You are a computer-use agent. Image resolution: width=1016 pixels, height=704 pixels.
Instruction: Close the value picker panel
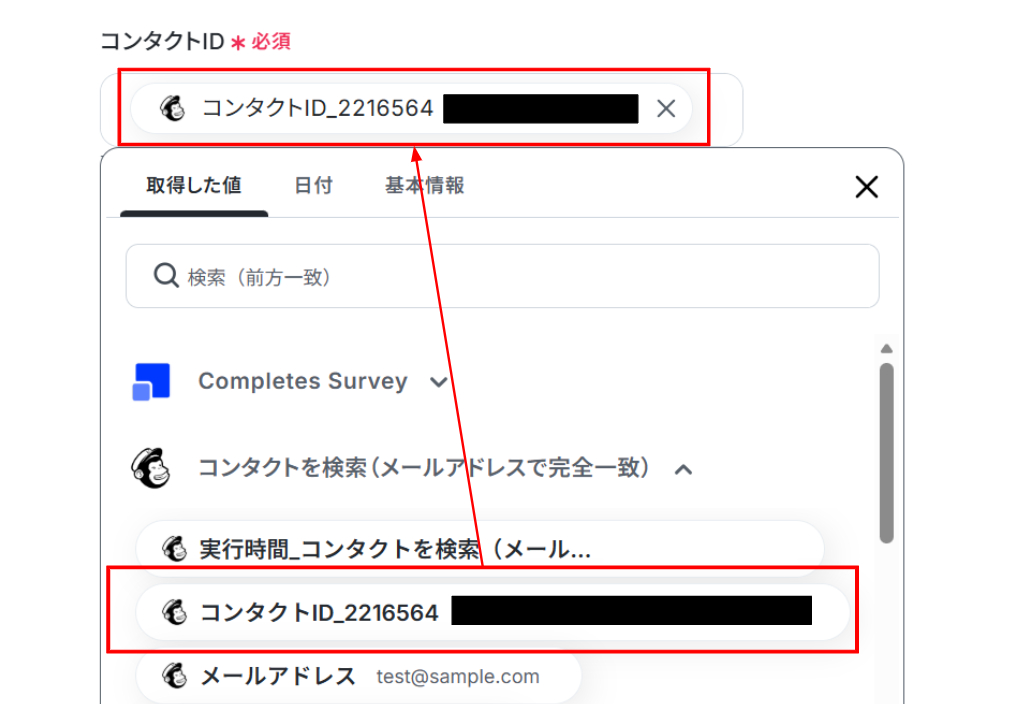coord(866,186)
